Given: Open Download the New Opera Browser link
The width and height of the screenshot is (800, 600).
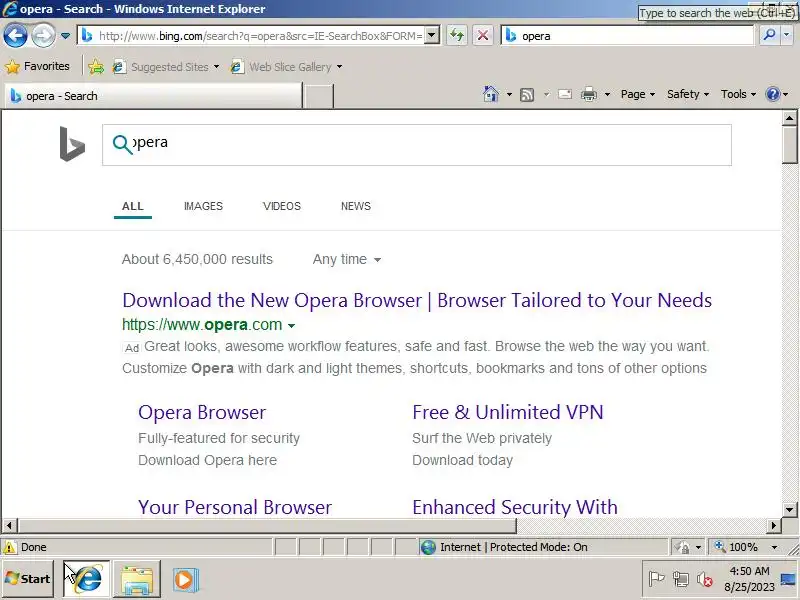Looking at the screenshot, I should (417, 300).
